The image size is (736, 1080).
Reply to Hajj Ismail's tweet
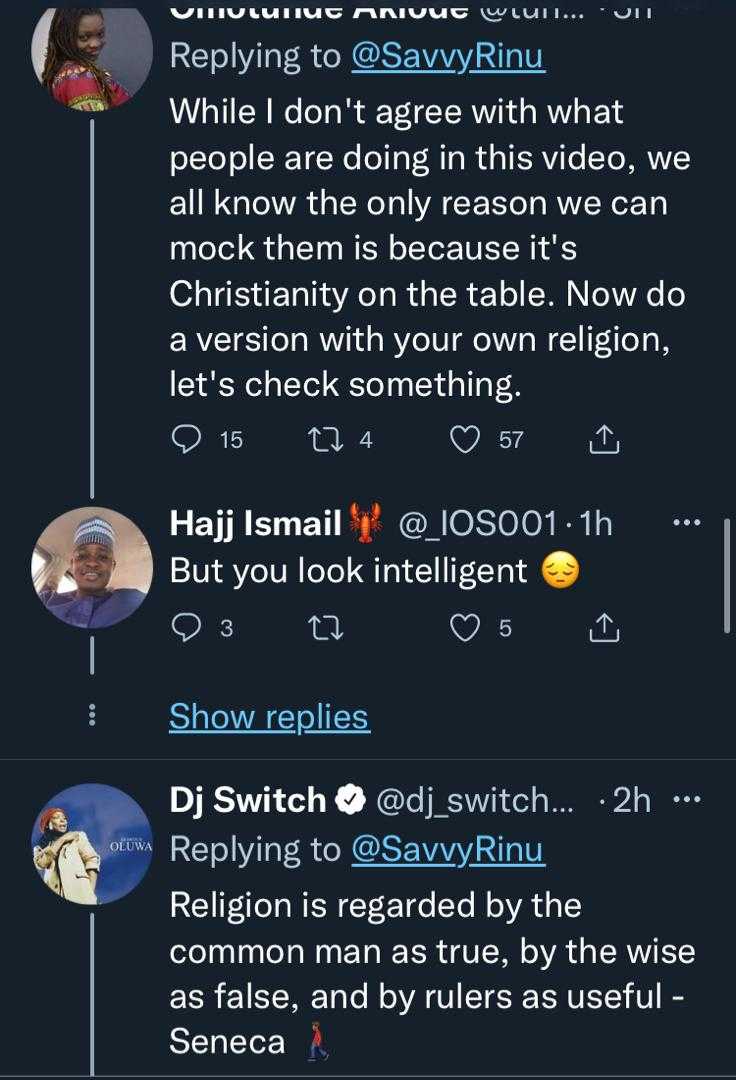(x=187, y=627)
